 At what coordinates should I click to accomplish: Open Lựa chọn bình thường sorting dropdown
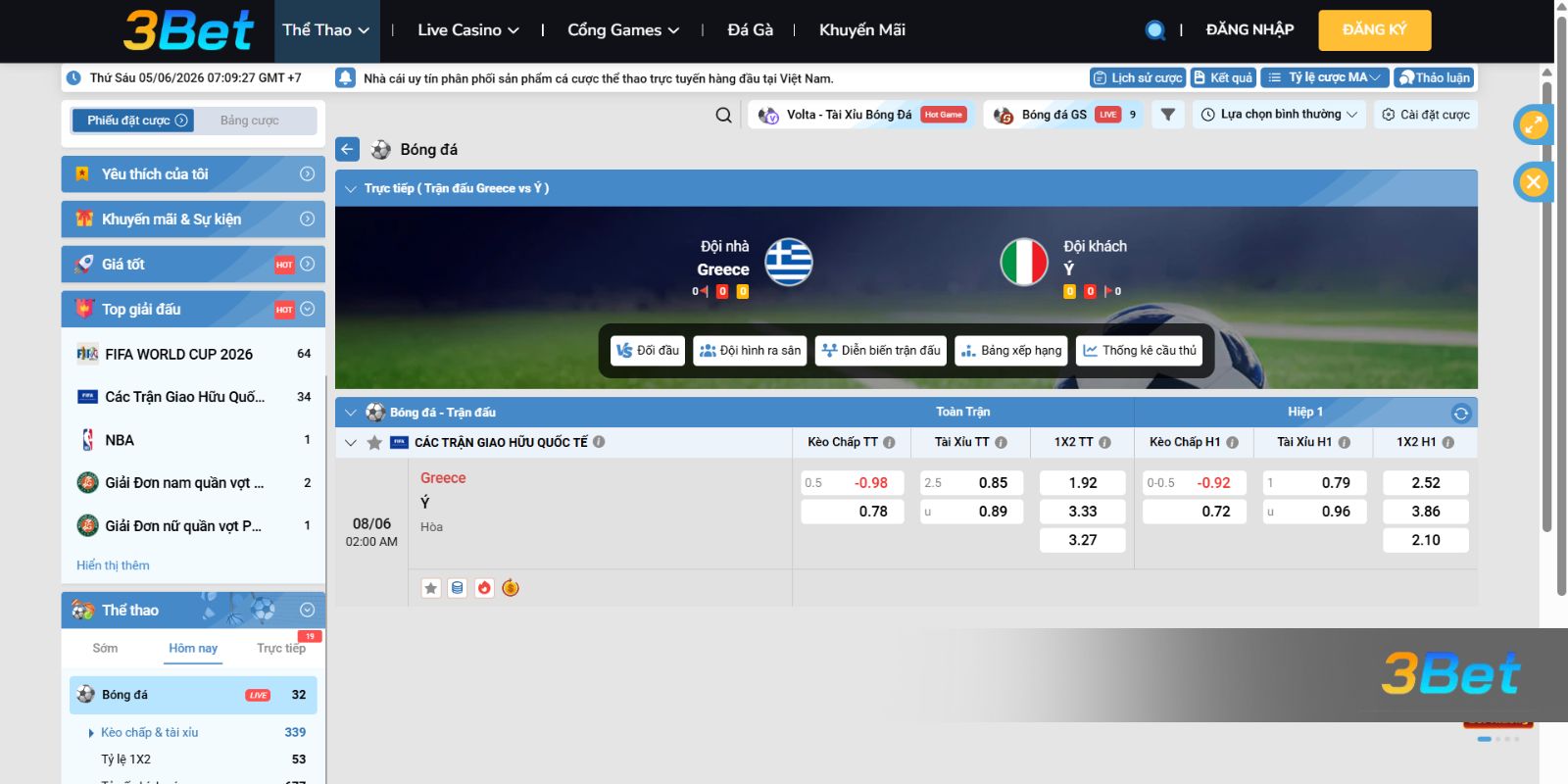[1280, 115]
